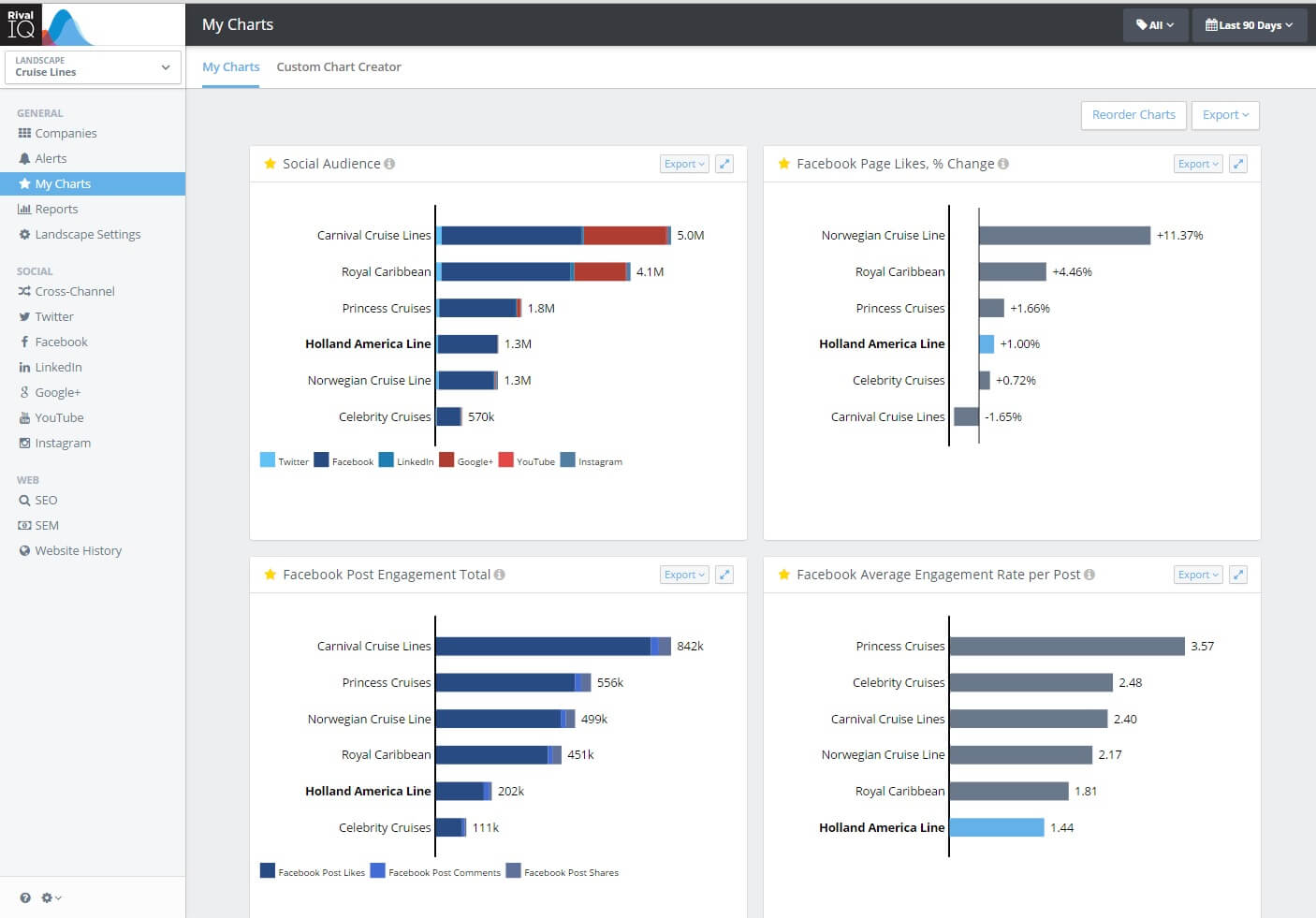Expand the Social Audience chart fullscreen
This screenshot has height=918, width=1316.
click(x=724, y=164)
